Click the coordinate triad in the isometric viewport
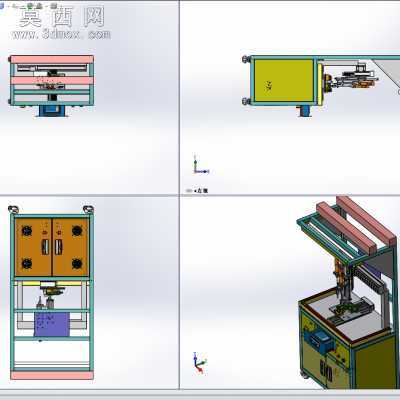The image size is (400, 400). pyautogui.click(x=200, y=363)
